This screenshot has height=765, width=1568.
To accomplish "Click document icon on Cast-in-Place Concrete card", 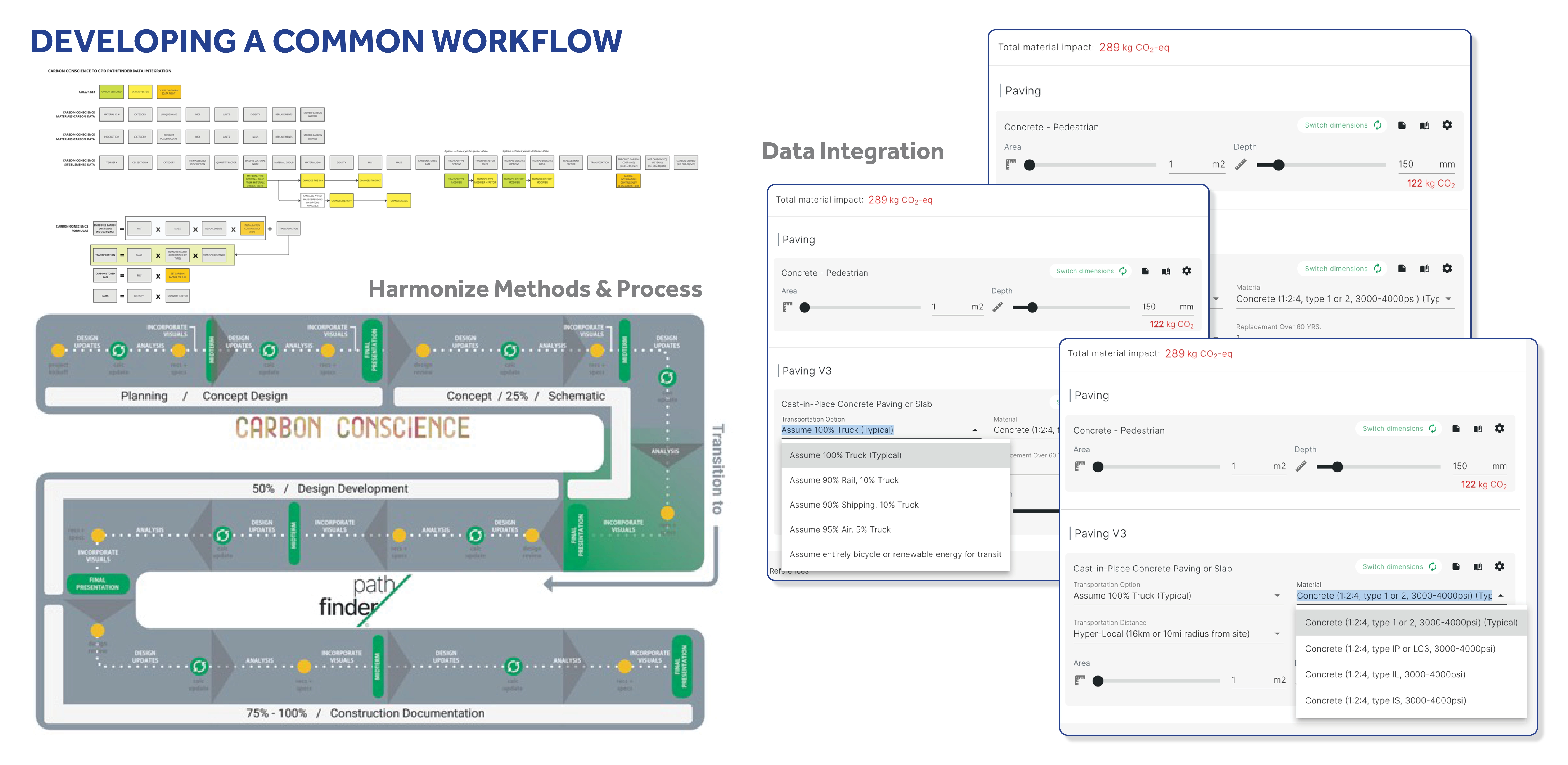I will tap(1456, 567).
